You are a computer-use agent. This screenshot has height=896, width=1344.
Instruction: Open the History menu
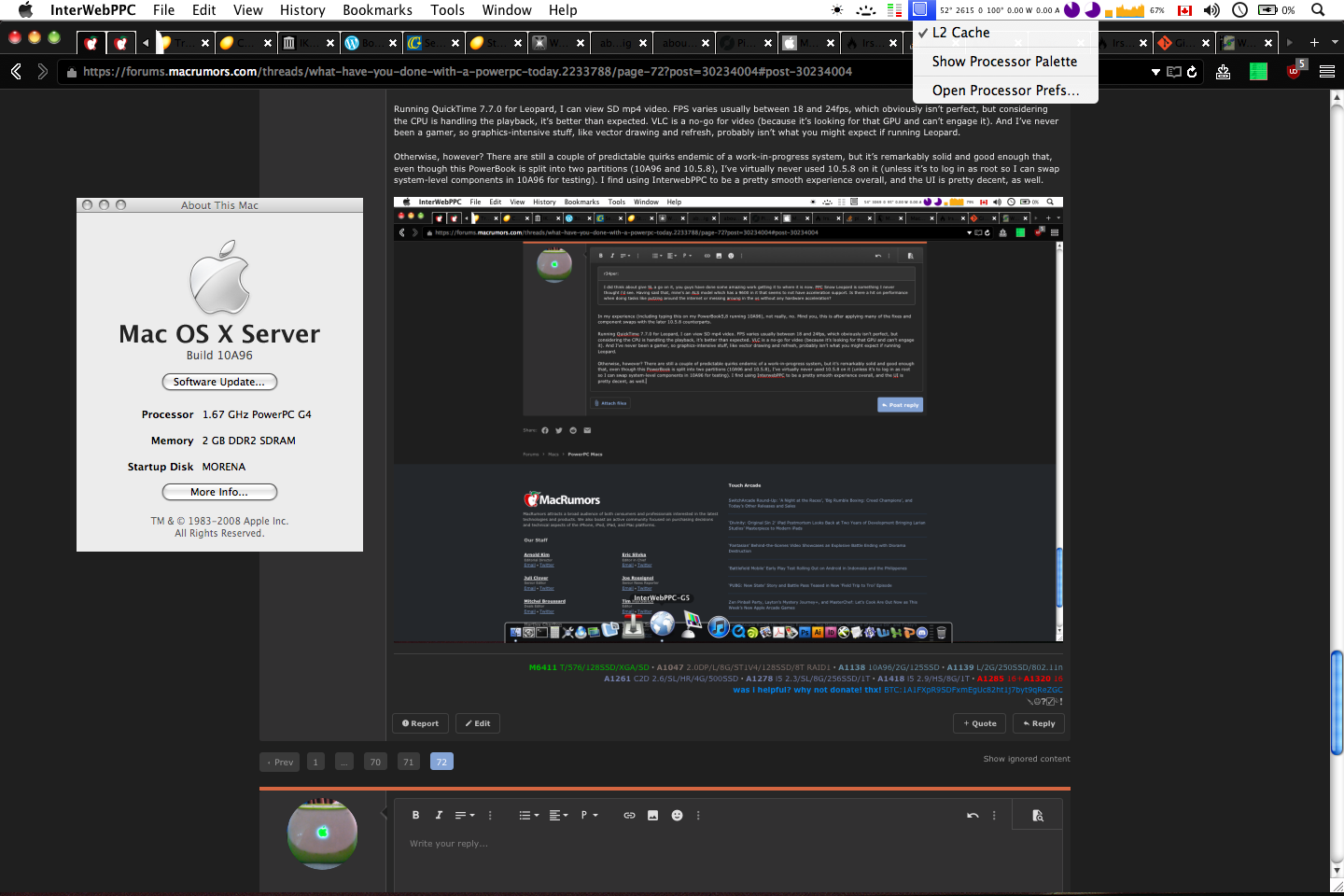(x=302, y=9)
